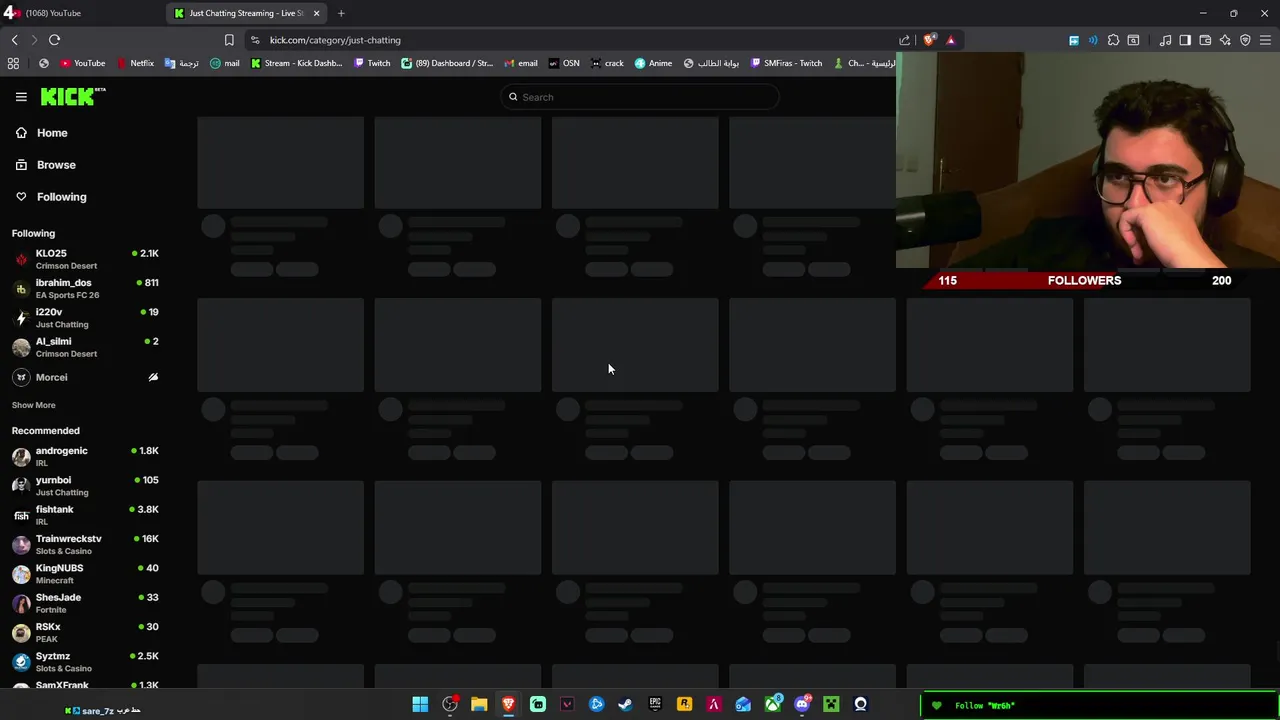Click the address bar URL
The image size is (1280, 720).
335,40
